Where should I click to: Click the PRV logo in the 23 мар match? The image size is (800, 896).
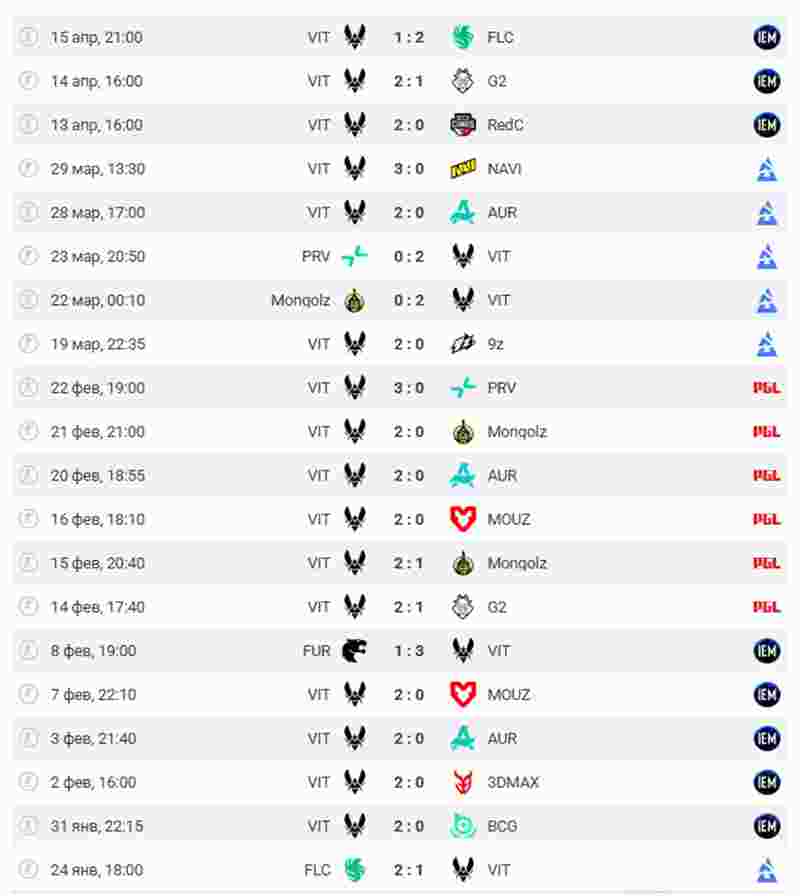click(x=354, y=257)
